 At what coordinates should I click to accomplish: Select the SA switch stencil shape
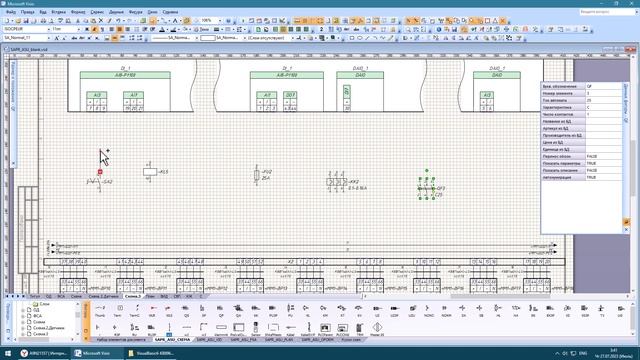463,310
